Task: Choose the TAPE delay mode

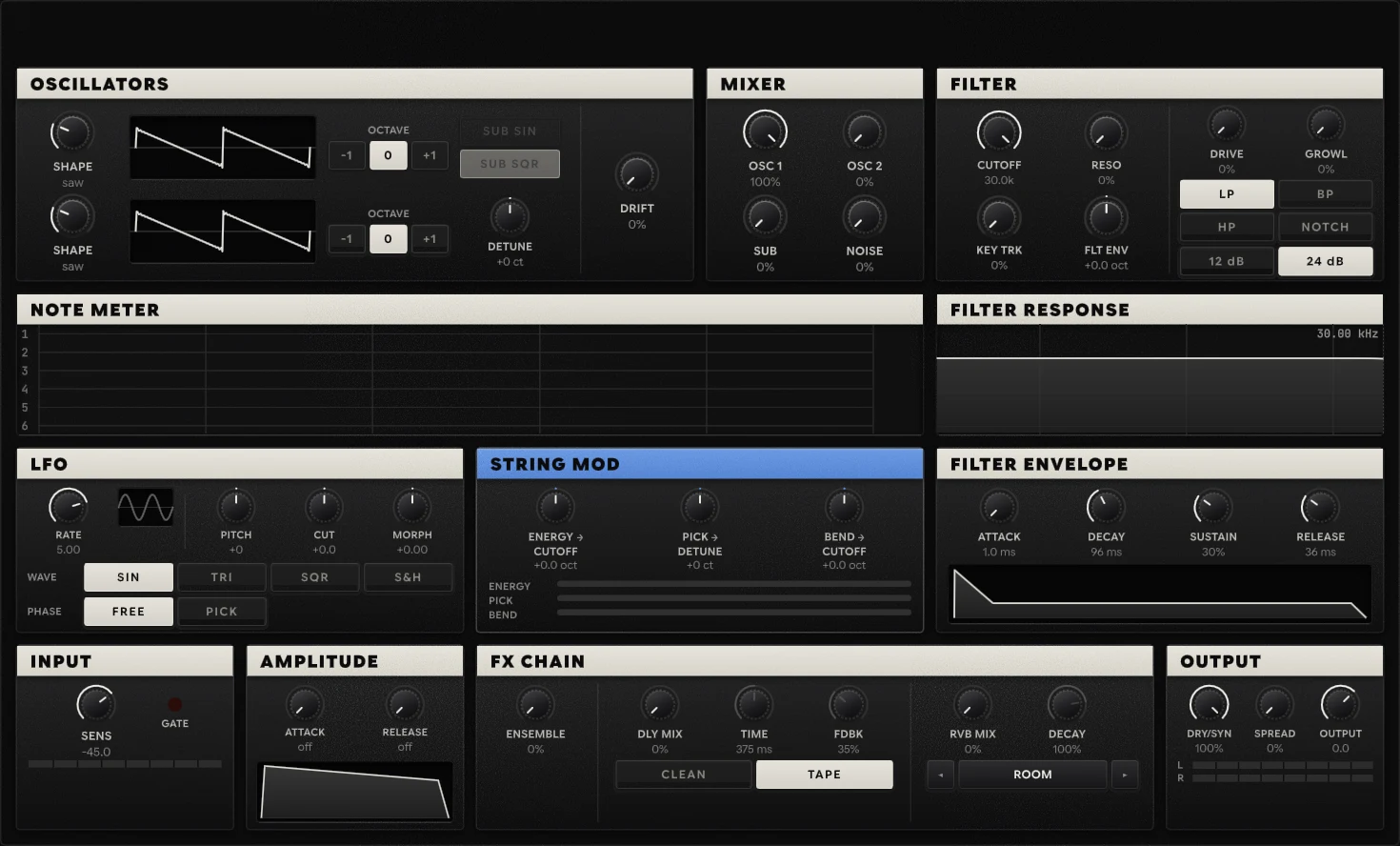Action: 824,775
